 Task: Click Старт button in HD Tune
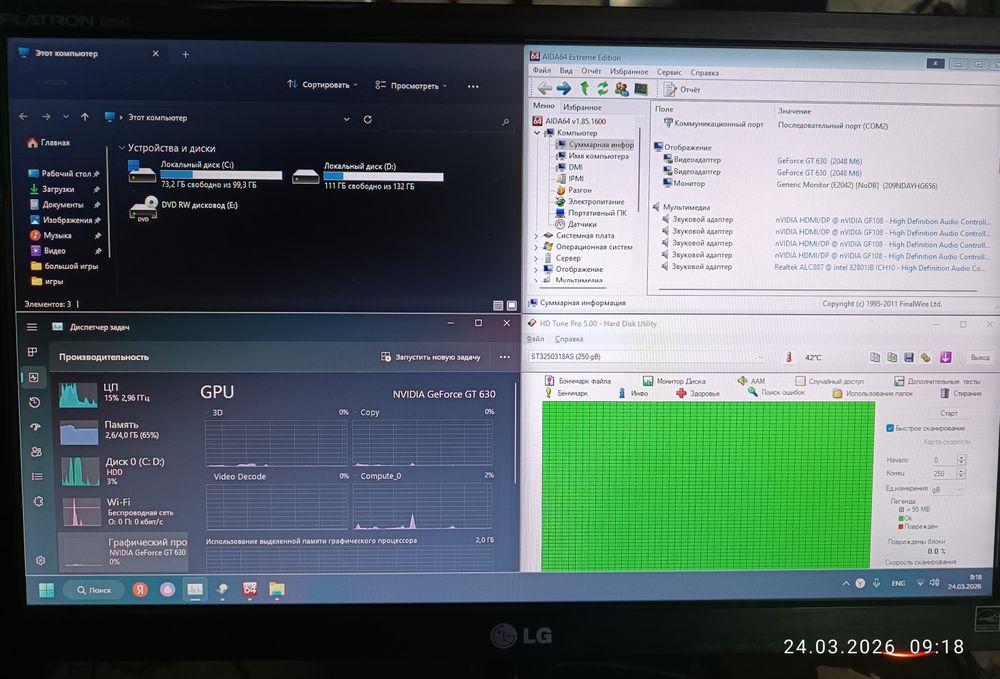tap(948, 413)
